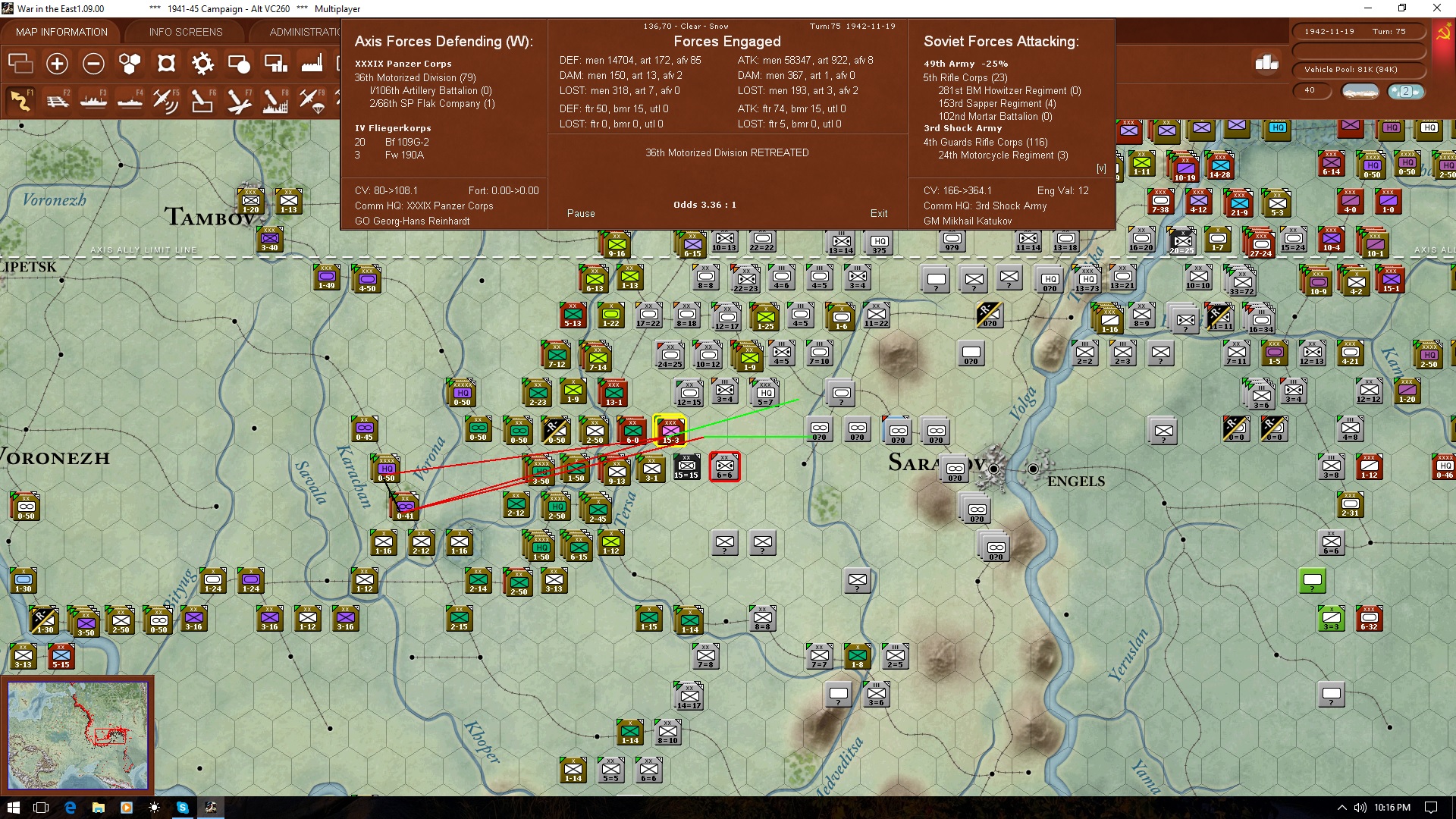The height and width of the screenshot is (819, 1456).
Task: Toggle the hex grid display icon
Action: pyautogui.click(x=130, y=64)
